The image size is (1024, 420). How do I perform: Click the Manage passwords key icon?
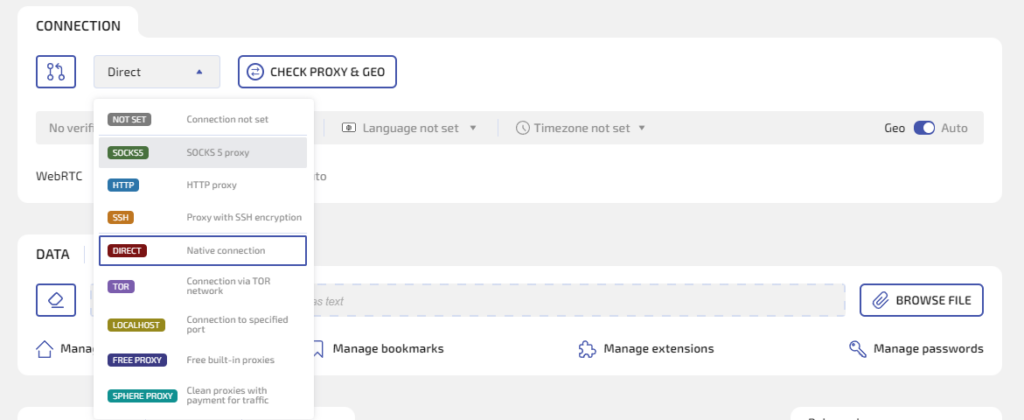pos(857,349)
